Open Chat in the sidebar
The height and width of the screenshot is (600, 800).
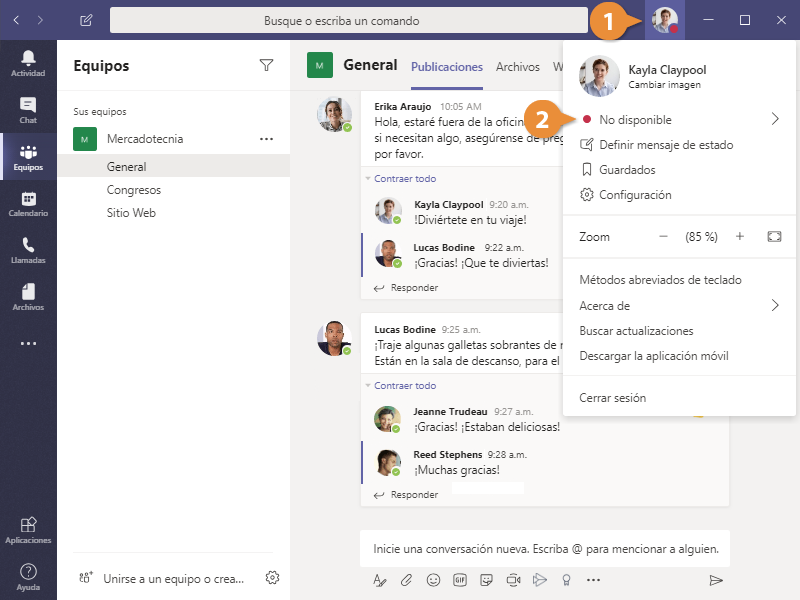tap(28, 109)
